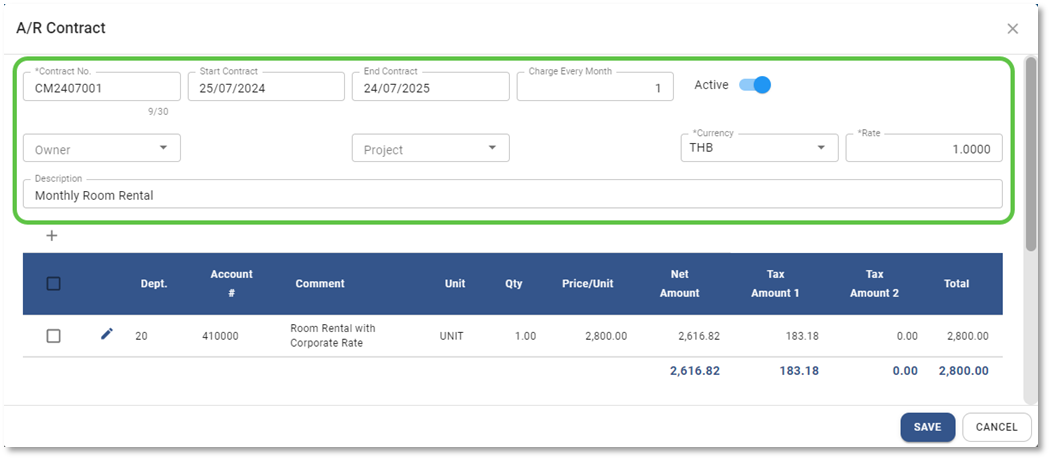Close the A/R Contract dialog
The width and height of the screenshot is (1051, 460).
click(1012, 29)
